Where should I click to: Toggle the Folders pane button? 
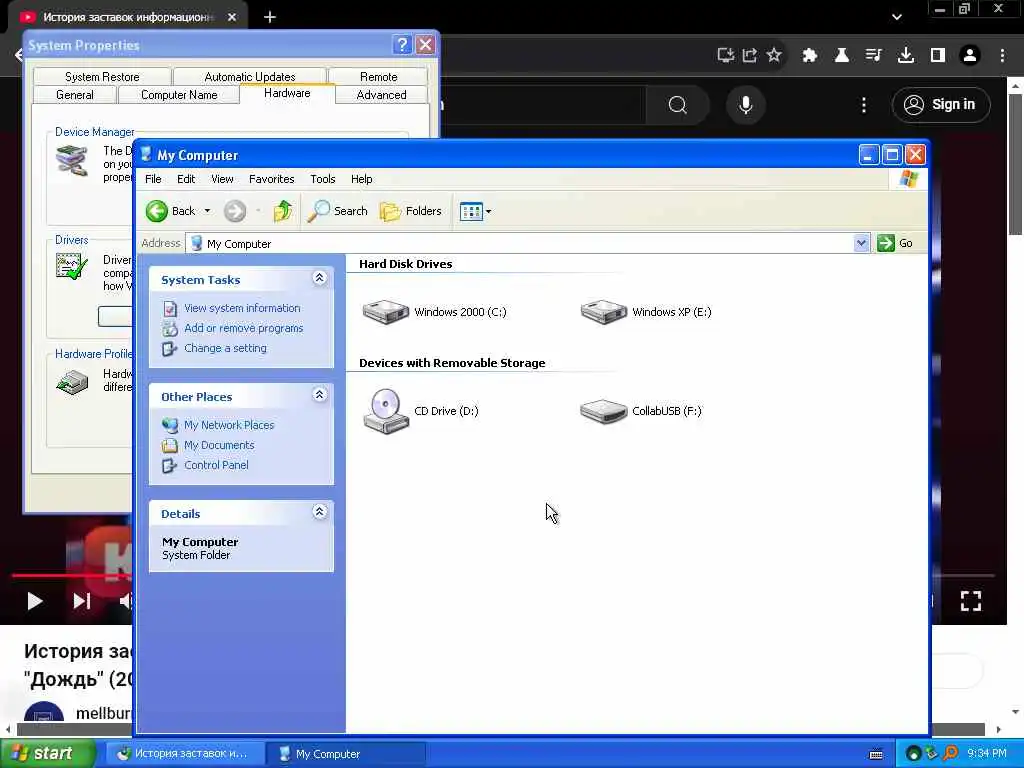tap(411, 211)
